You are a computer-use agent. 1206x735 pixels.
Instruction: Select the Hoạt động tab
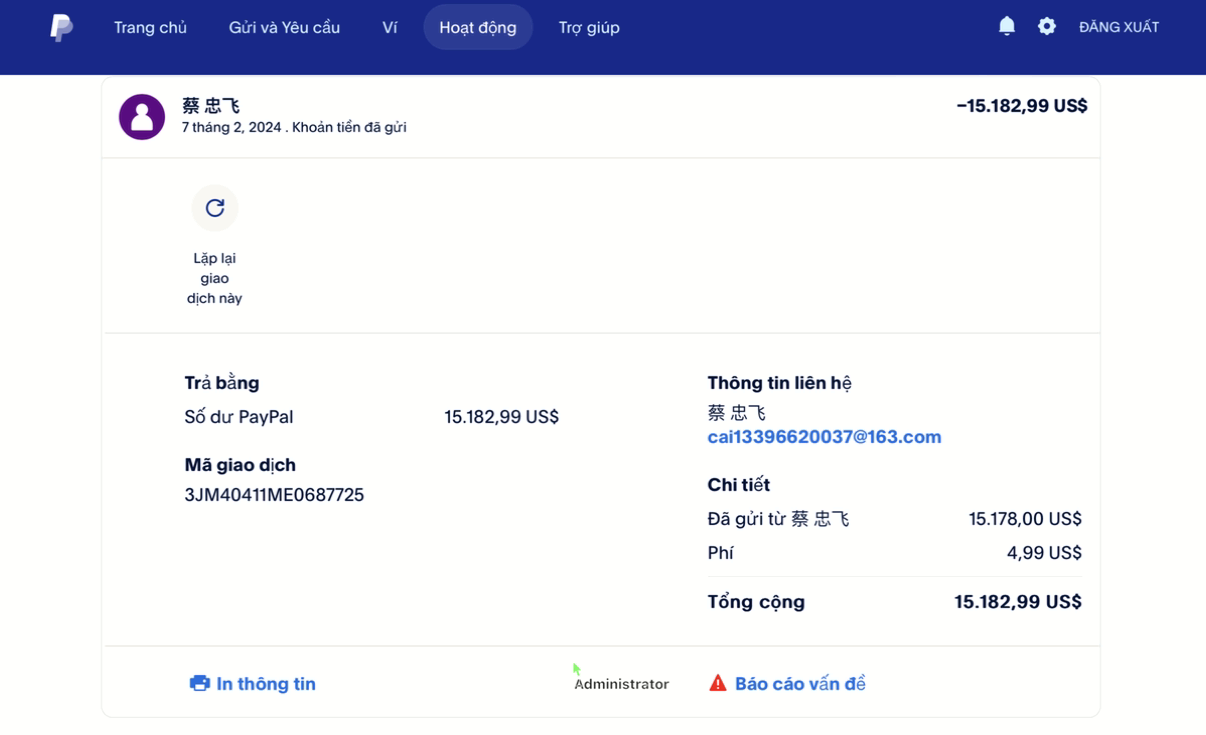(478, 27)
